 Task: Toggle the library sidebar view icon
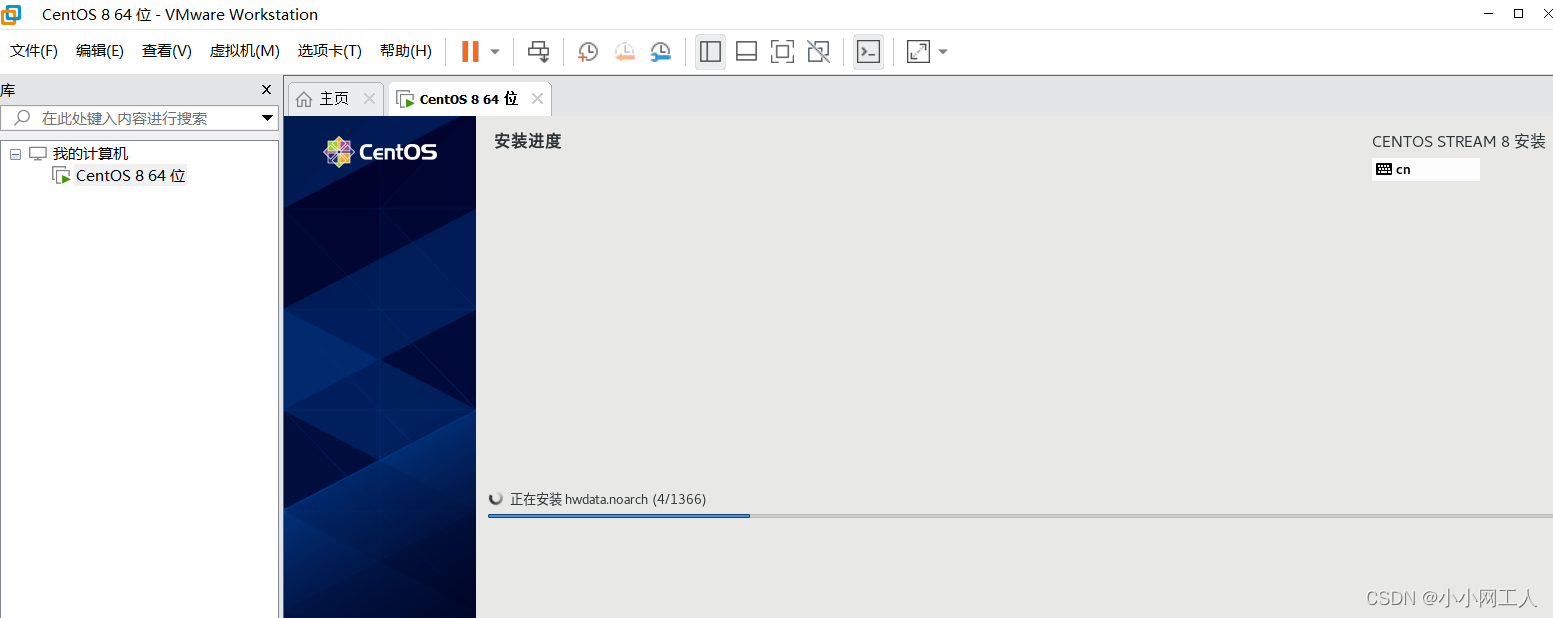pyautogui.click(x=711, y=52)
